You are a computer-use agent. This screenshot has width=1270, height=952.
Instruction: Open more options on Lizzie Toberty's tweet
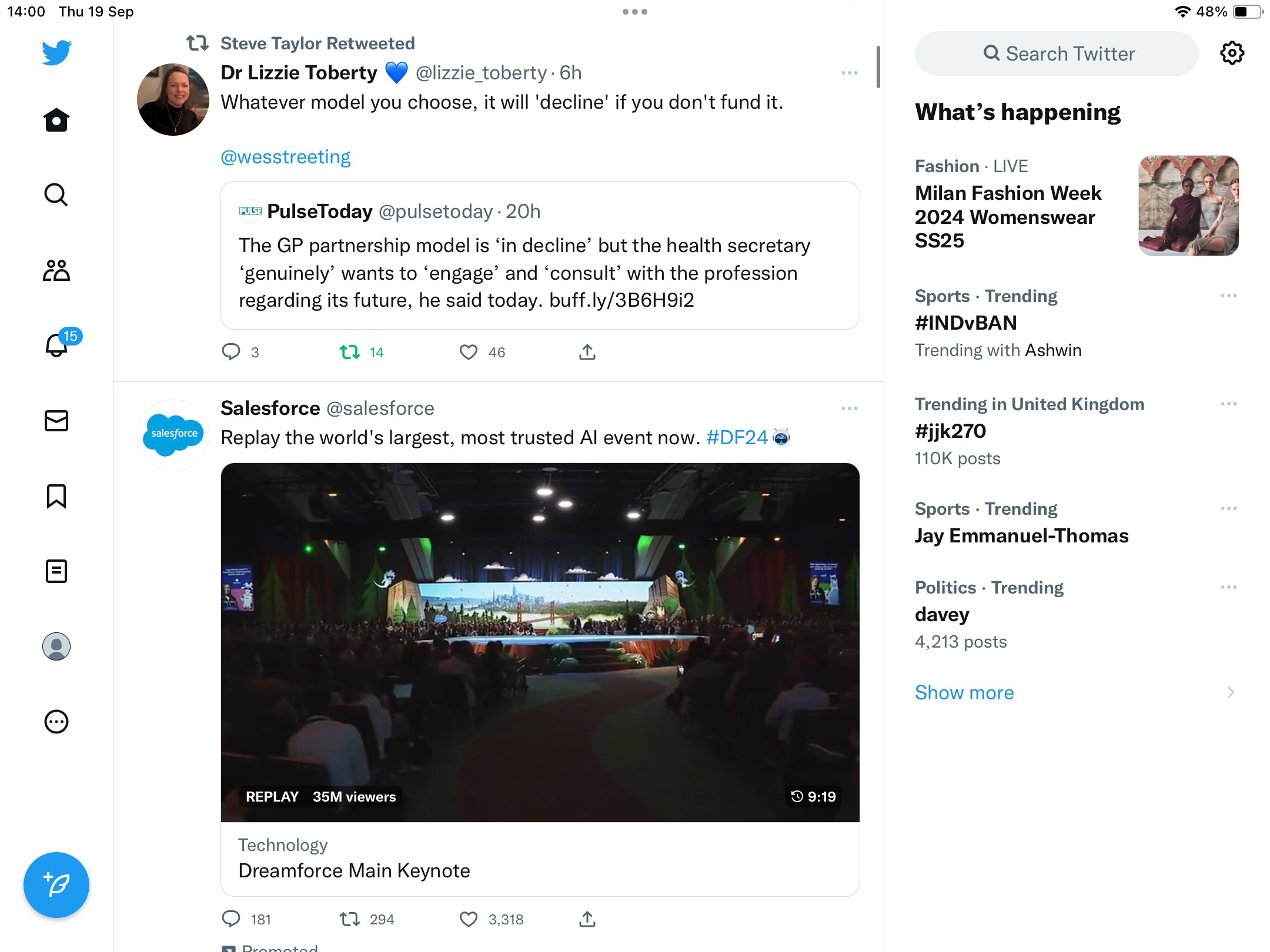coord(850,73)
